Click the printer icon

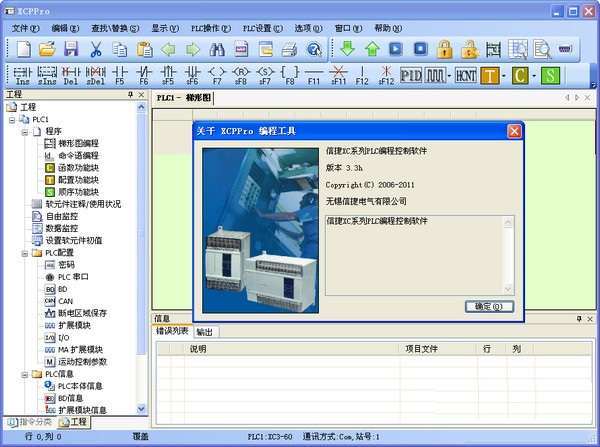[289, 49]
